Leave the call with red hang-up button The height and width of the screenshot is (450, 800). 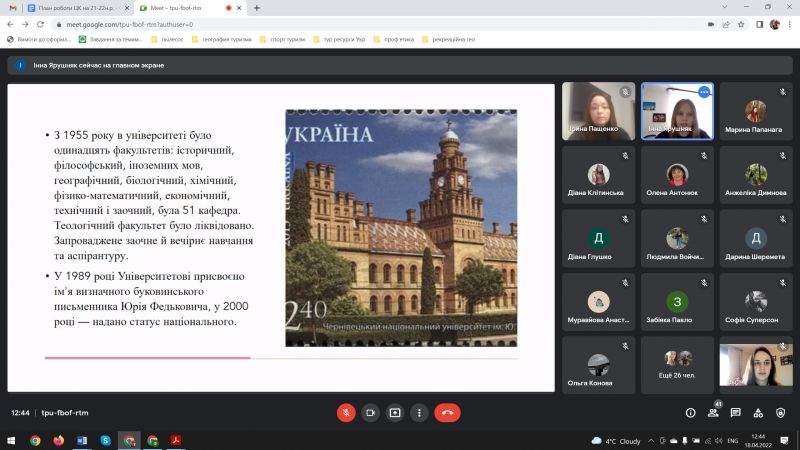[x=447, y=413]
